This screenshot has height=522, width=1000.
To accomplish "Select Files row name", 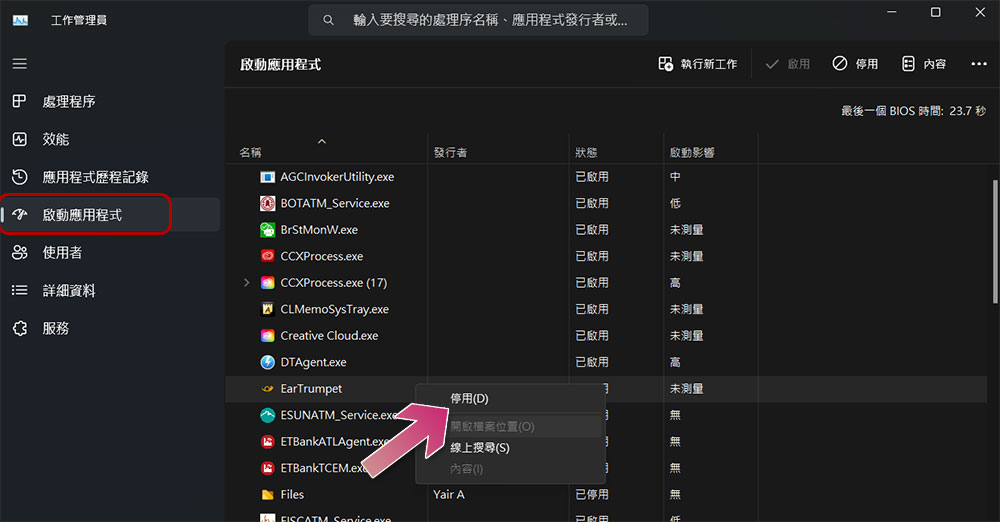I will (x=292, y=495).
